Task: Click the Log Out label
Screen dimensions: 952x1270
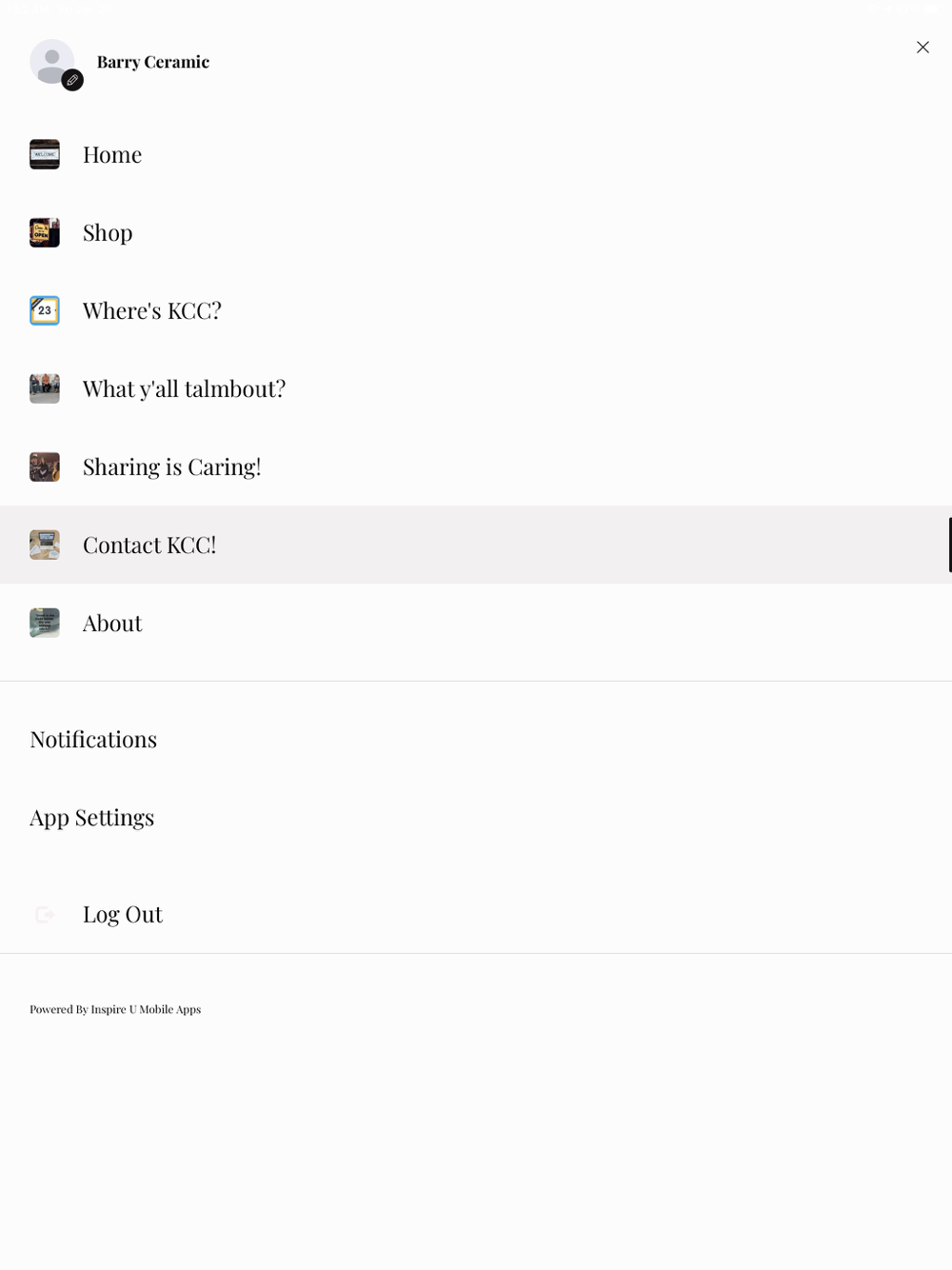Action: [x=123, y=915]
